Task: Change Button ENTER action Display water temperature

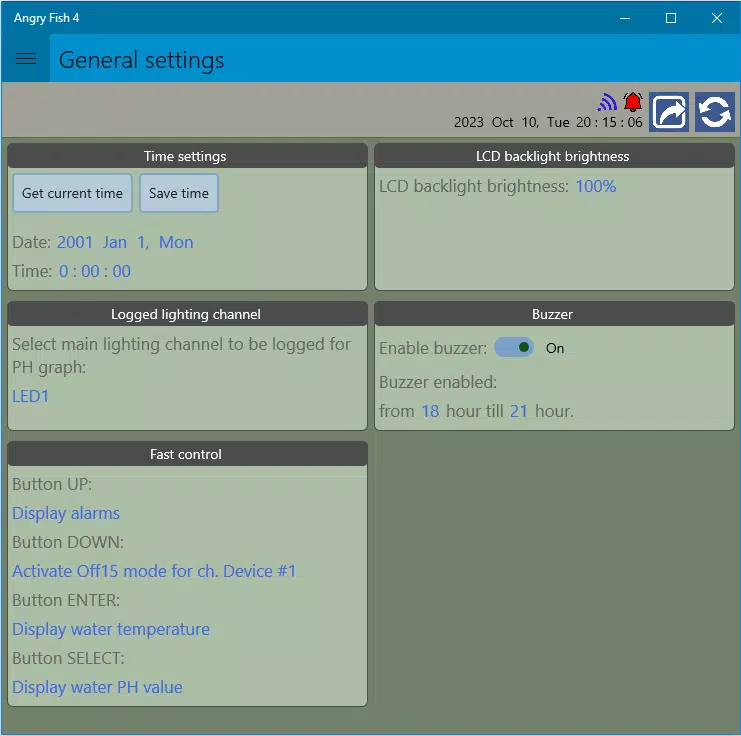Action: [111, 629]
